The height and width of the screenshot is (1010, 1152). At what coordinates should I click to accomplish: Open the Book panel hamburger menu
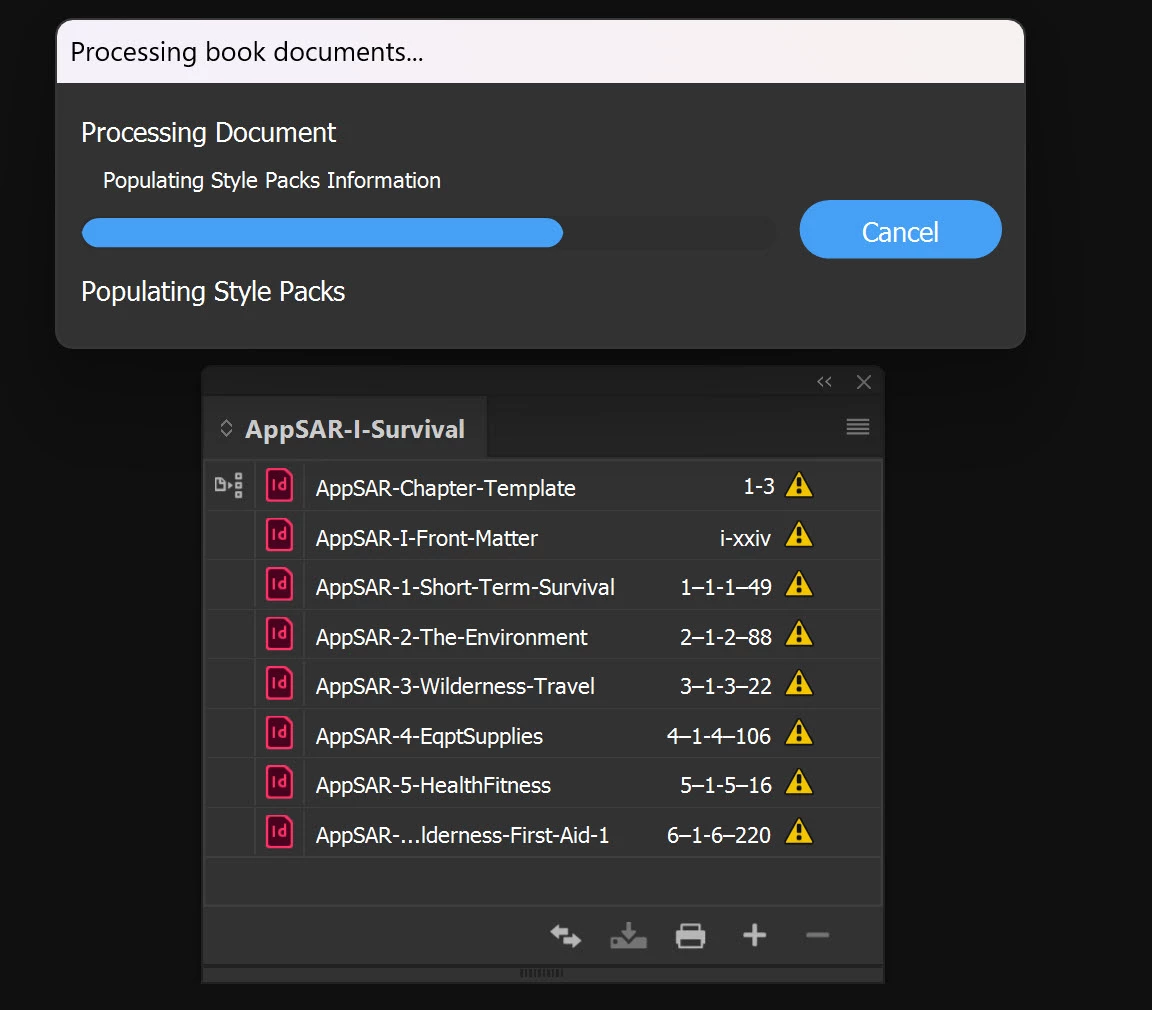click(857, 427)
